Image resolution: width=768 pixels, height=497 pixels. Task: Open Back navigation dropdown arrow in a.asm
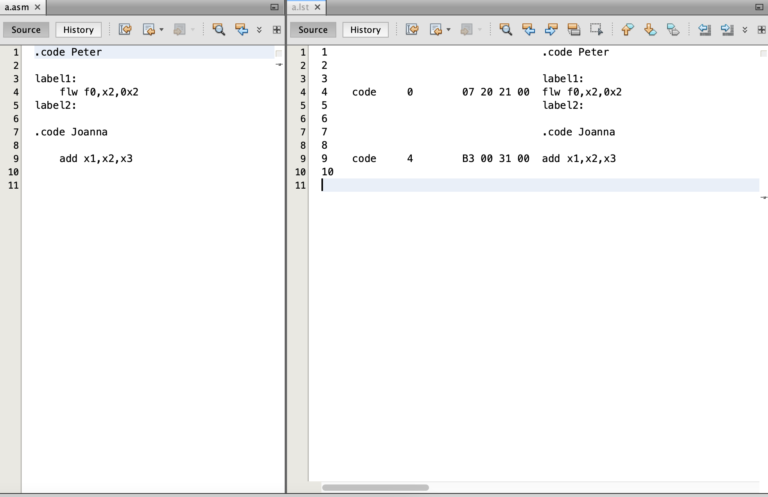[x=161, y=30]
